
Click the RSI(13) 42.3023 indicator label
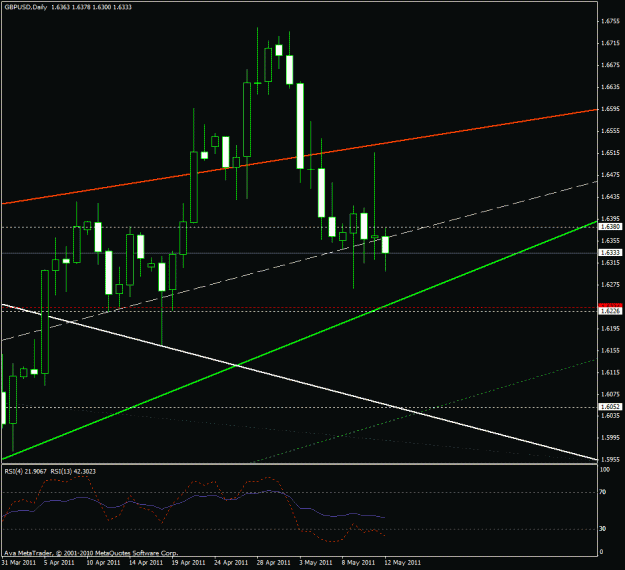[x=73, y=472]
